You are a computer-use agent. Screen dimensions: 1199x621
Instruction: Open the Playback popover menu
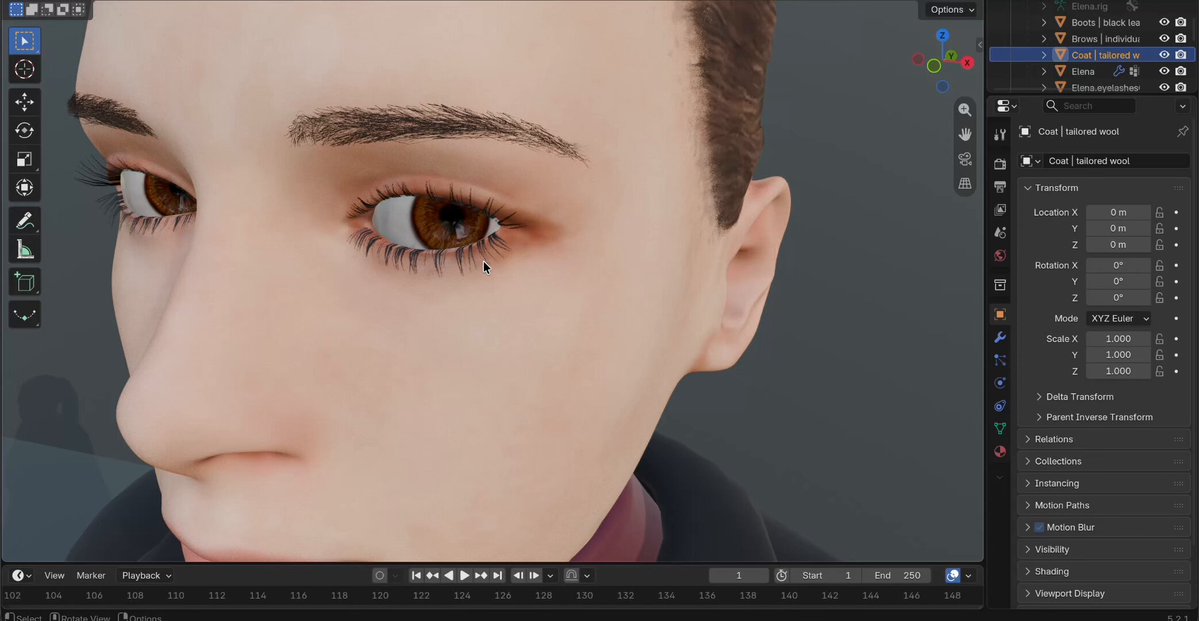coord(146,576)
